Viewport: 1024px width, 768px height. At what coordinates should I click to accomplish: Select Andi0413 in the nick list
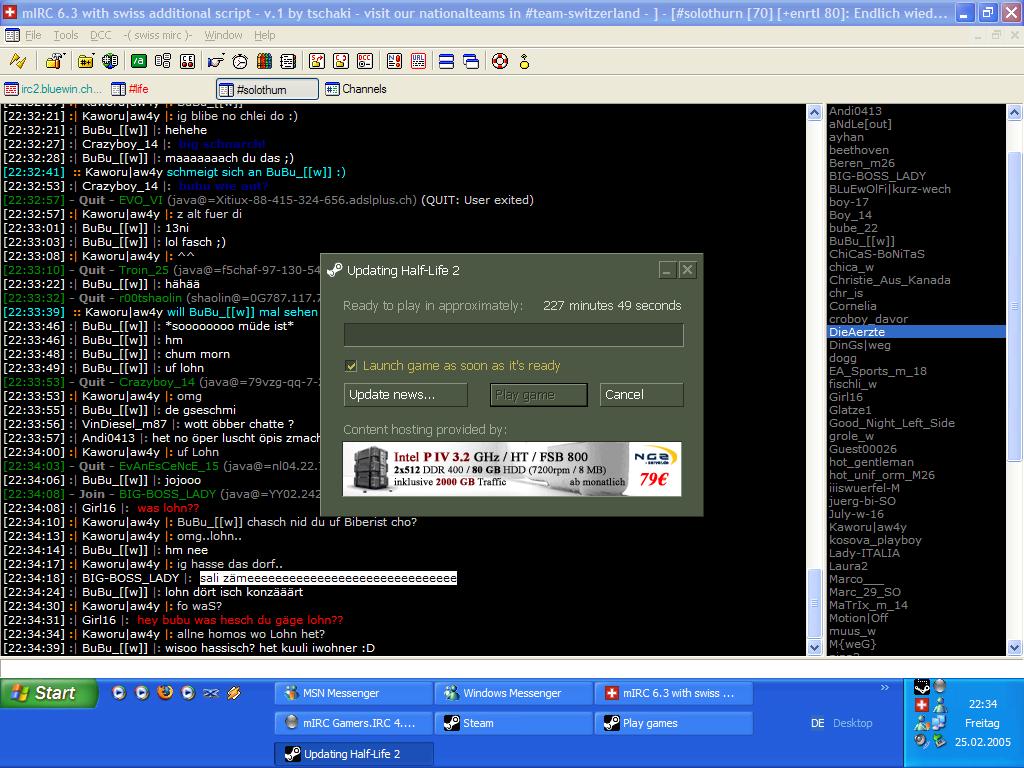tap(855, 111)
